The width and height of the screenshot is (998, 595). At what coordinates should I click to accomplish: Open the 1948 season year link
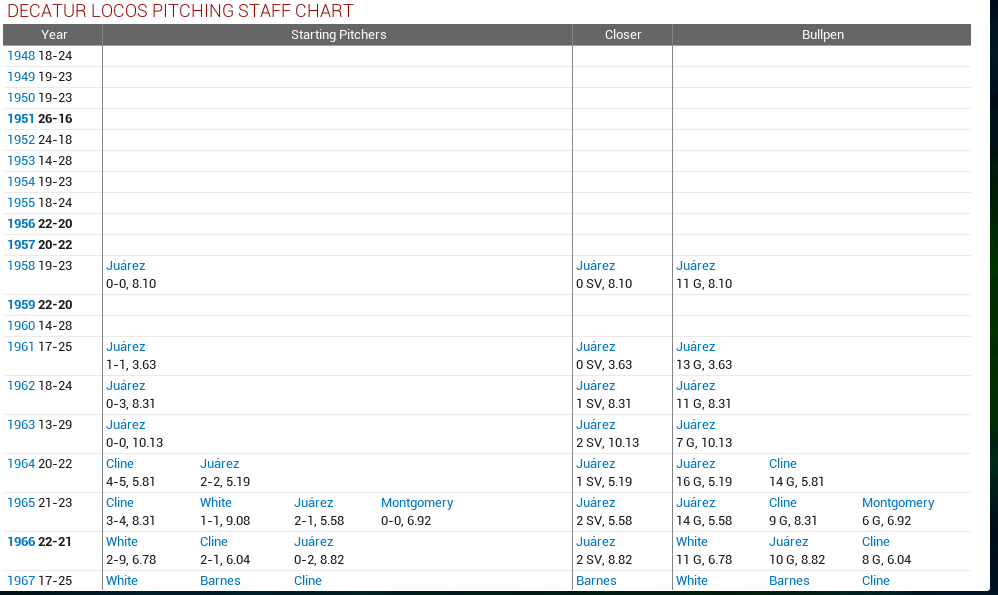[21, 56]
